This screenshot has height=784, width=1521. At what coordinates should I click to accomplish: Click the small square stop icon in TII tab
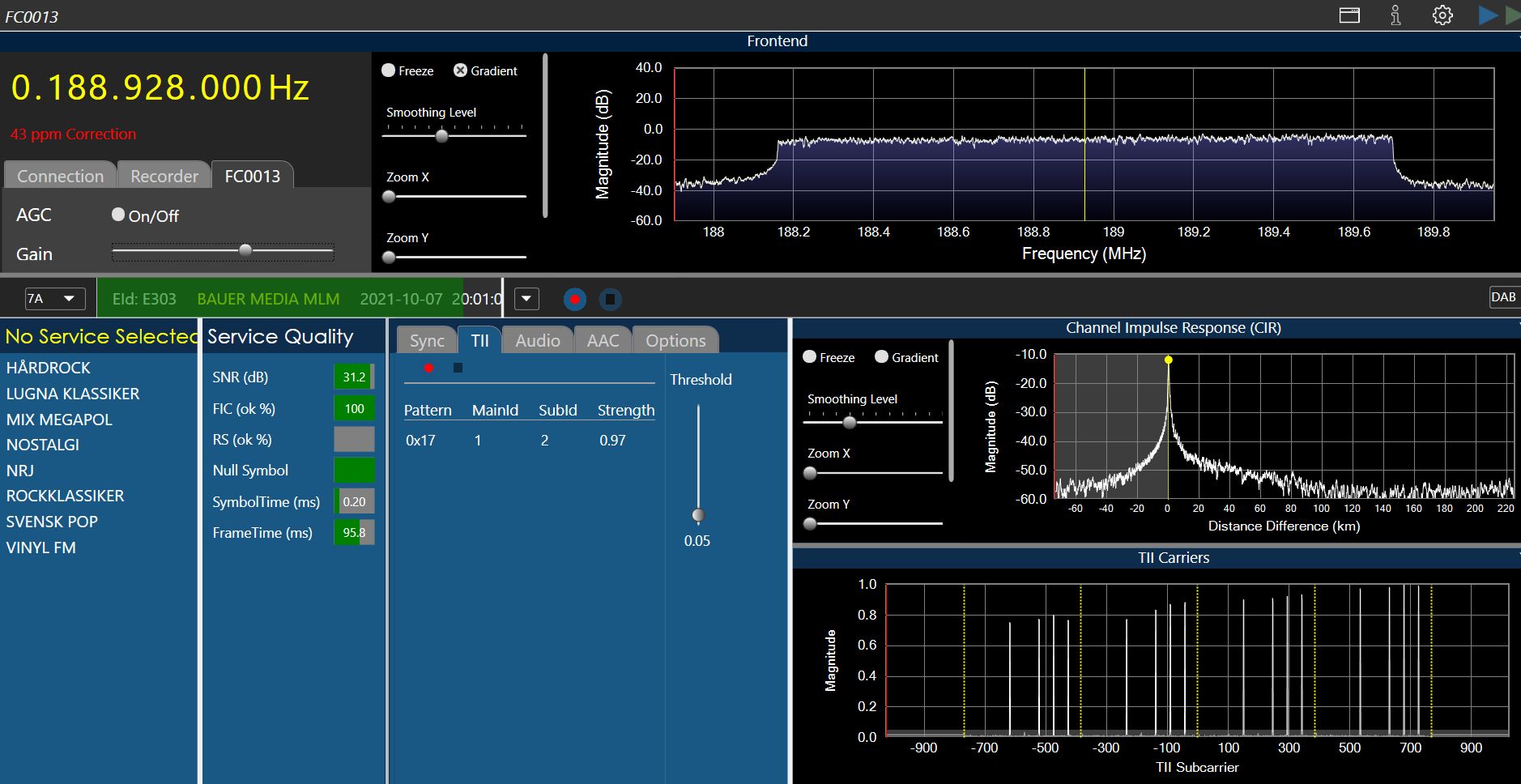pos(458,369)
